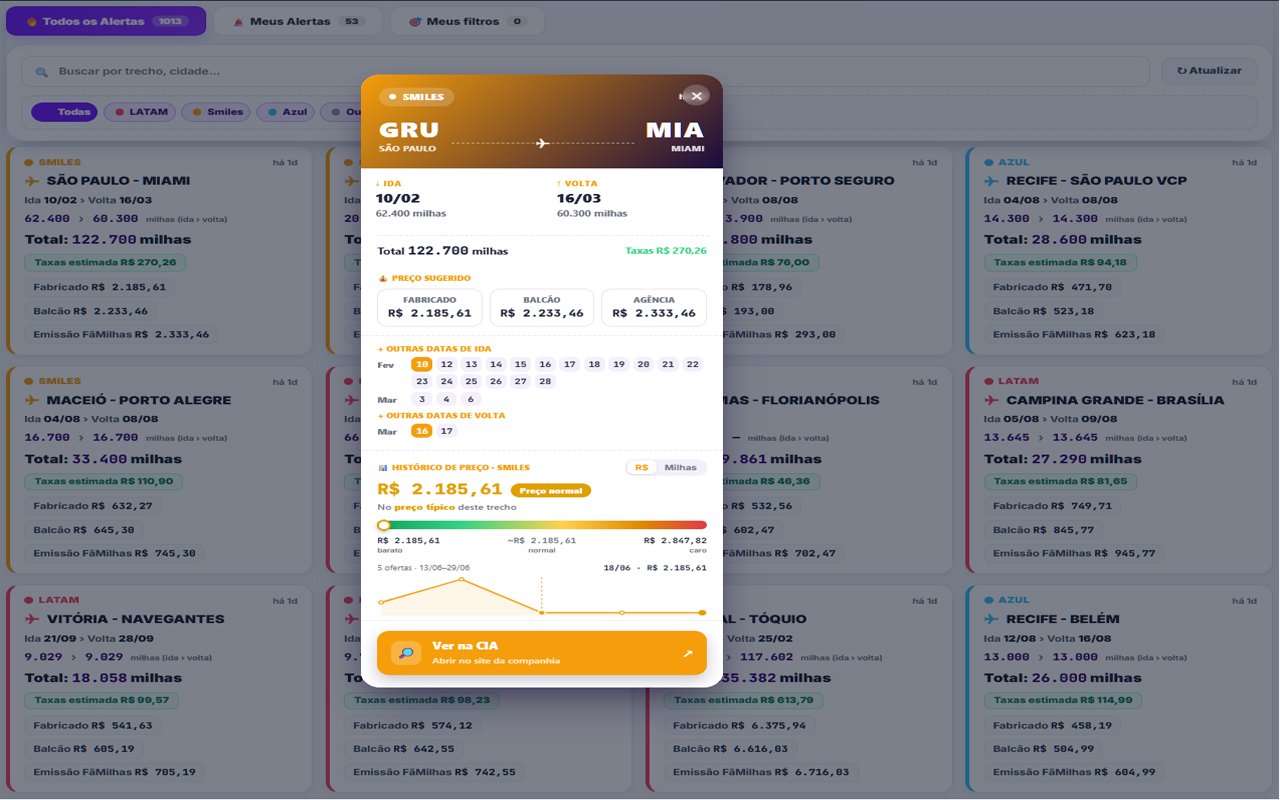Select departure date Fev 25

pos(471,382)
